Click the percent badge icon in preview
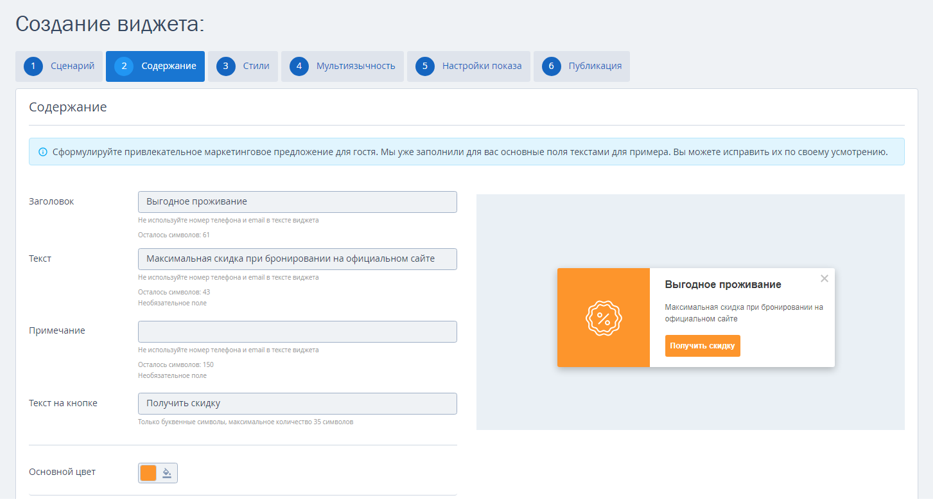 (x=603, y=318)
